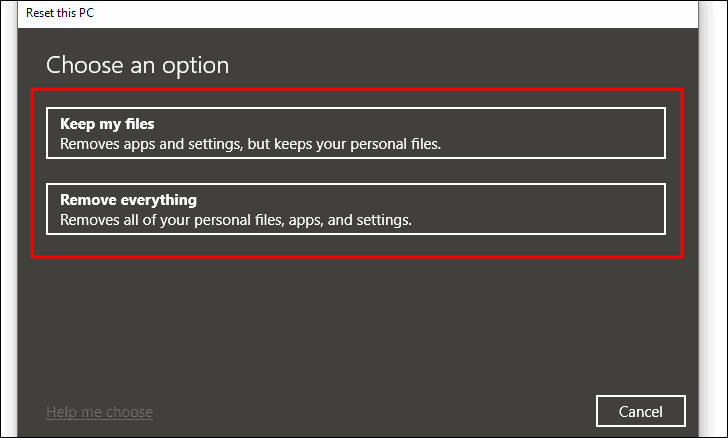The height and width of the screenshot is (438, 728).
Task: Pick the option that removes all personal files
Action: point(356,209)
